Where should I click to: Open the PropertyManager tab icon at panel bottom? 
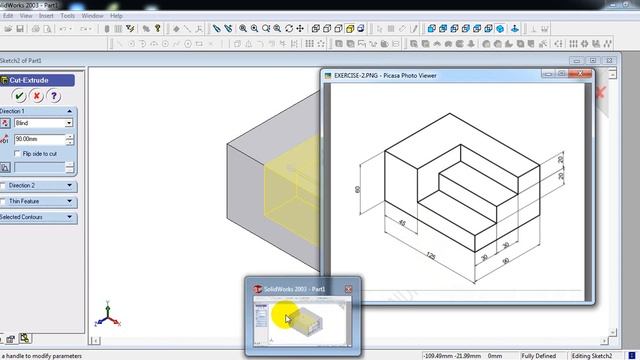pos(10,339)
